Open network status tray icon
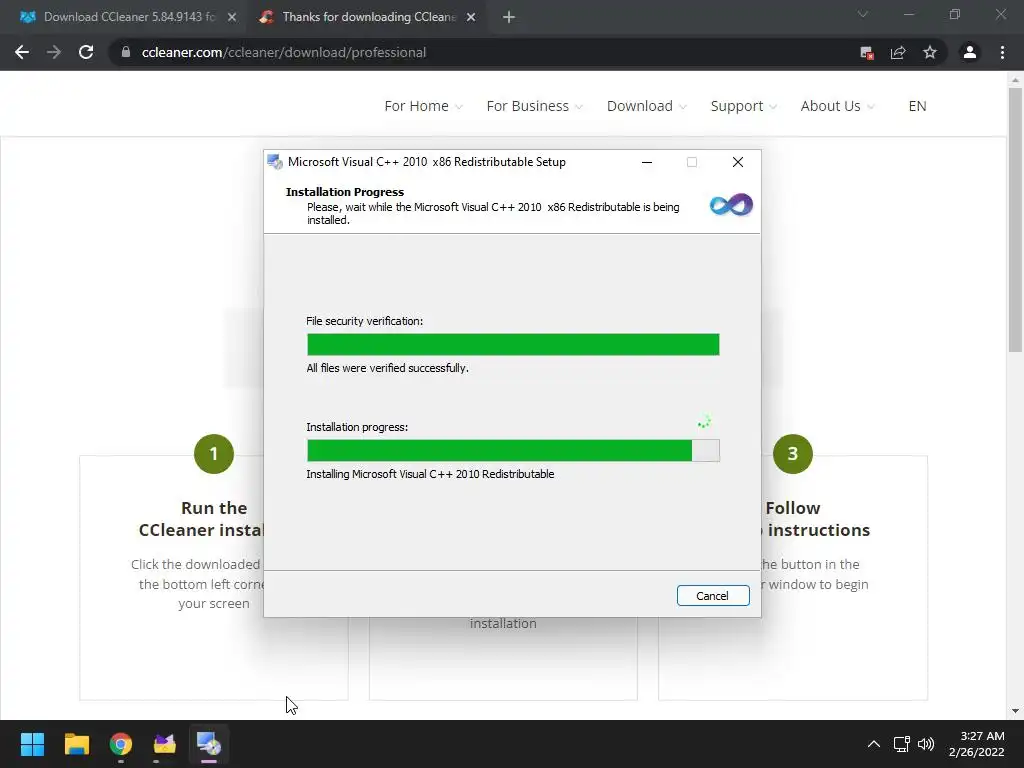Viewport: 1024px width, 768px height. 902,744
